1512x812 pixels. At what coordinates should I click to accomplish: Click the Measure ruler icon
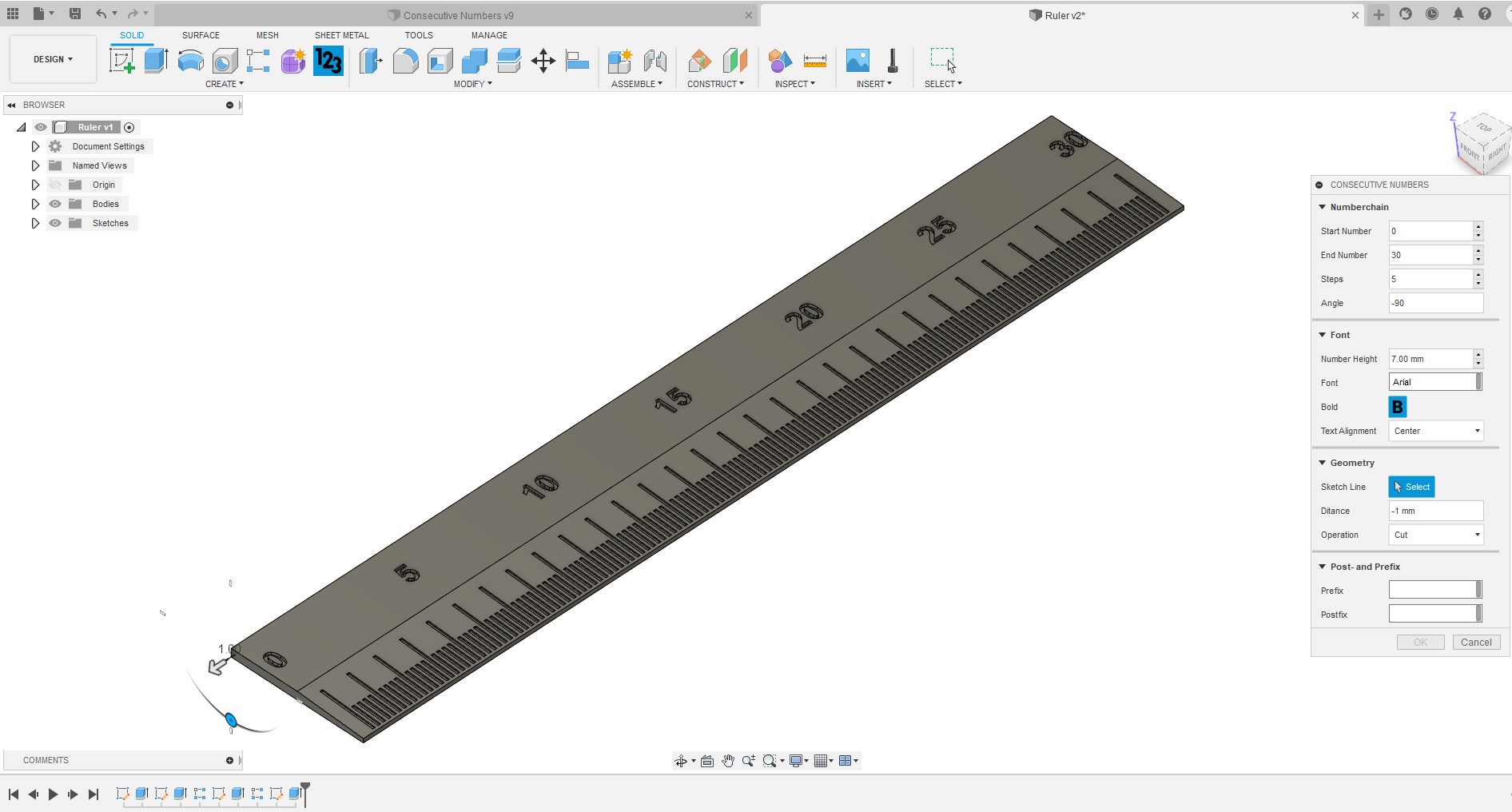814,61
